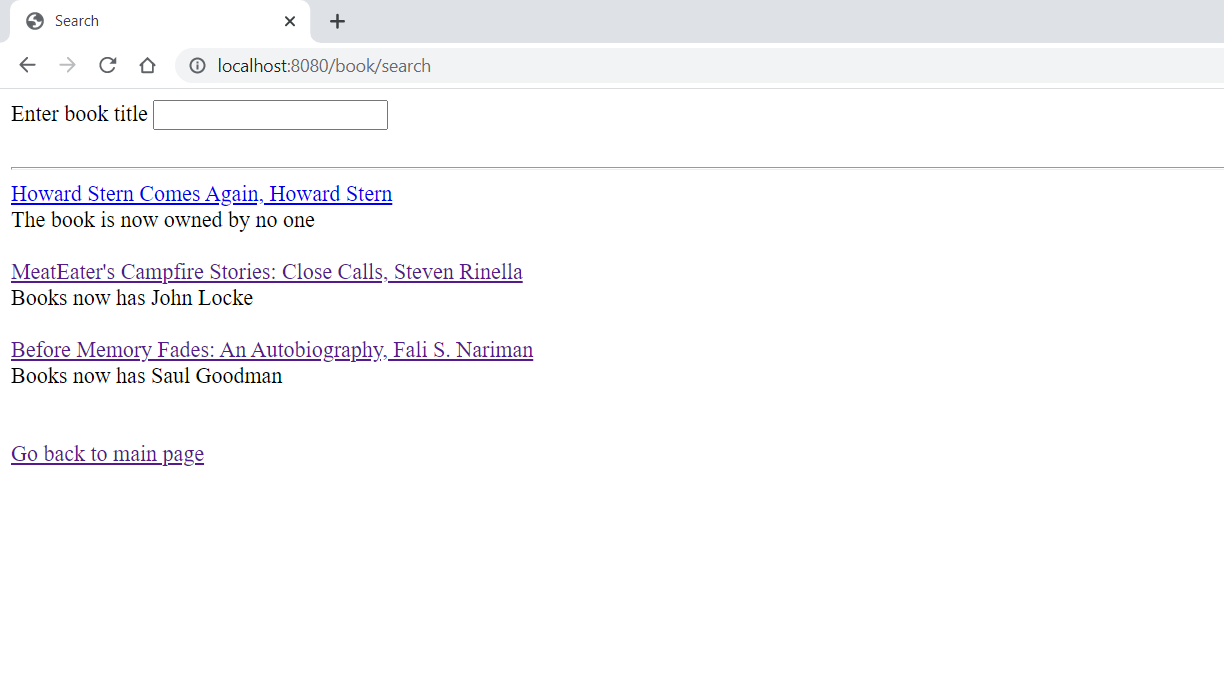Open a new browser tab
Screen dimensions: 1224x690
coord(337,21)
